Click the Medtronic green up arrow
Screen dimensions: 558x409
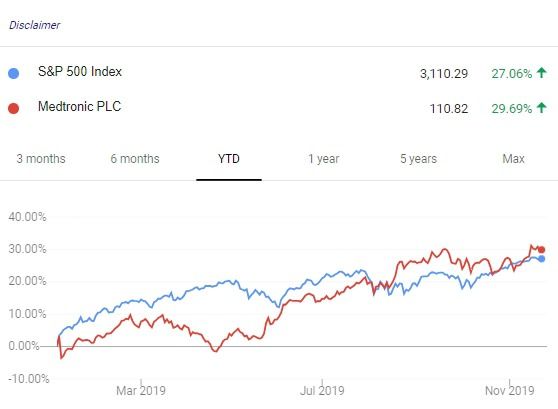point(541,107)
